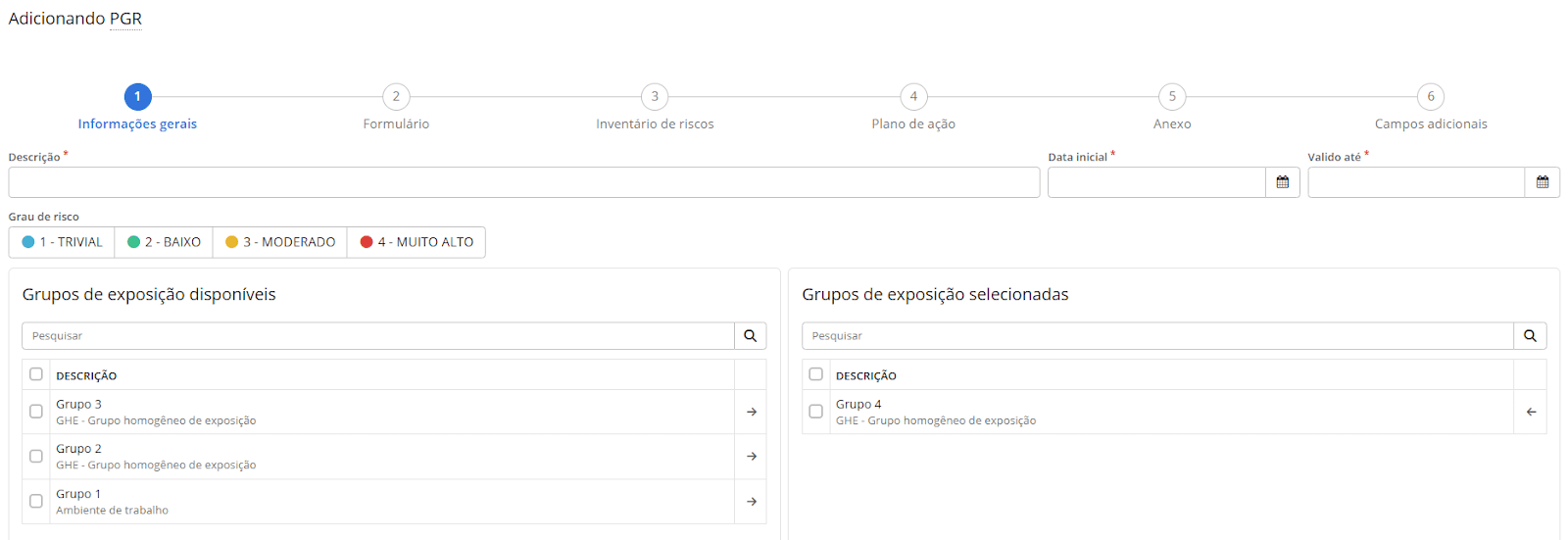Focus the Data inicial date field
The height and width of the screenshot is (540, 1568).
(x=1156, y=182)
